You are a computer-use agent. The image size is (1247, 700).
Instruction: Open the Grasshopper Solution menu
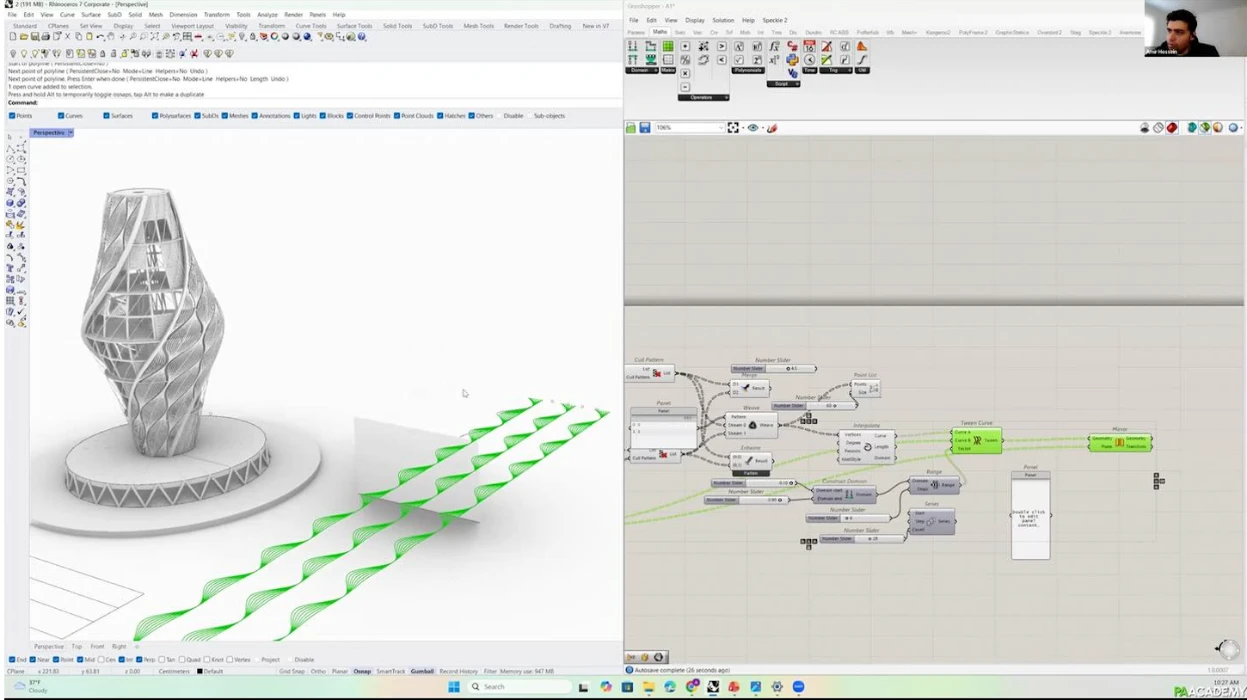coord(723,20)
